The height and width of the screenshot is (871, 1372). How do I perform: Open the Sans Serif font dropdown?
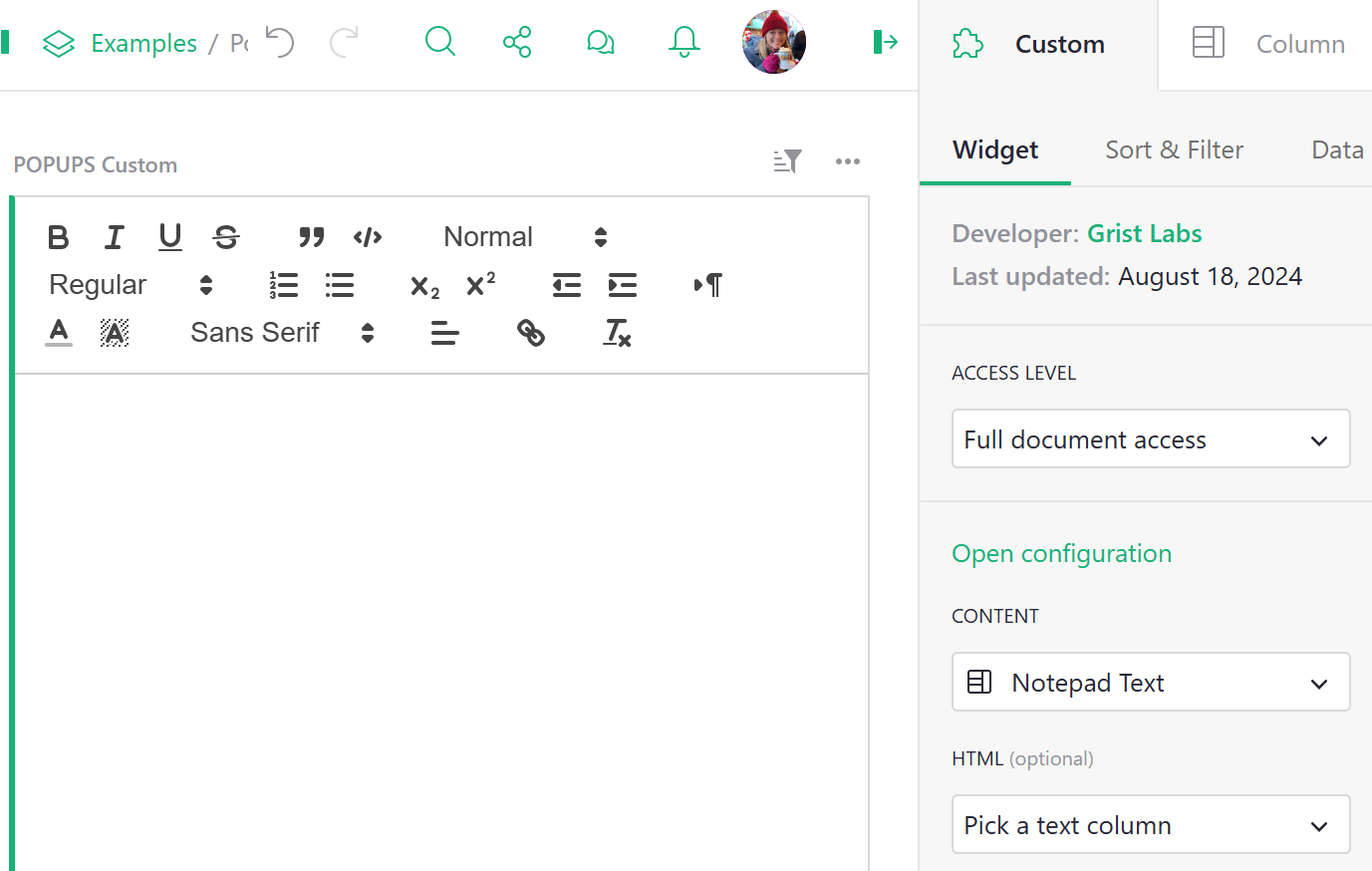click(282, 333)
